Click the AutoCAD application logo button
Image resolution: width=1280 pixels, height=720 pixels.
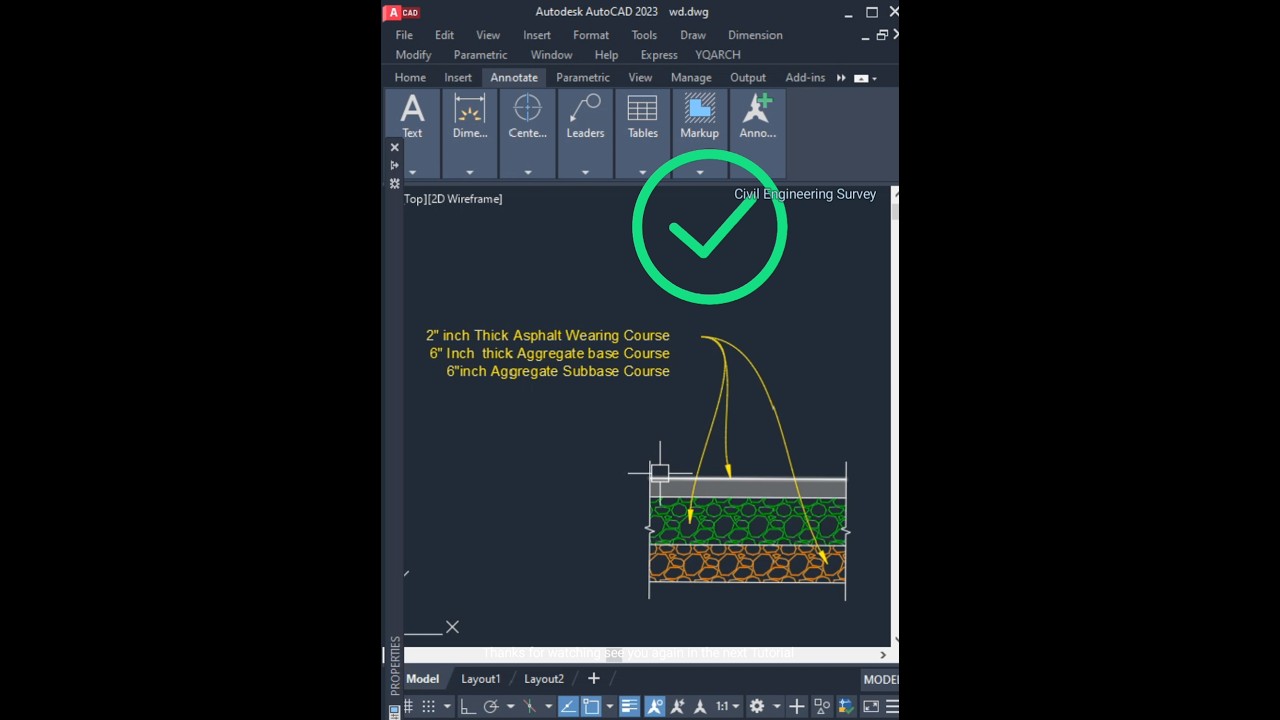[x=402, y=12]
